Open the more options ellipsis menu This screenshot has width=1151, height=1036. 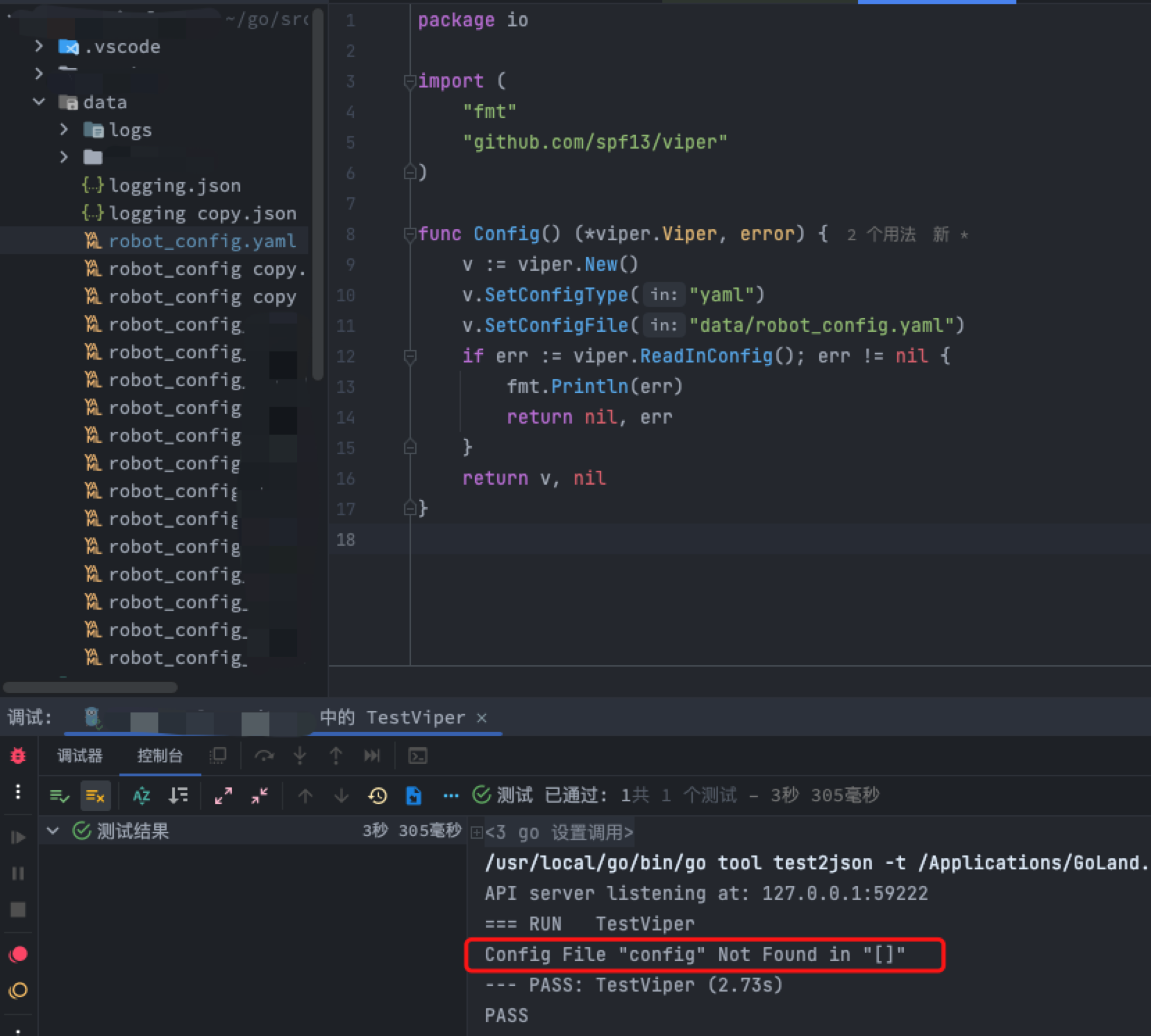(451, 796)
